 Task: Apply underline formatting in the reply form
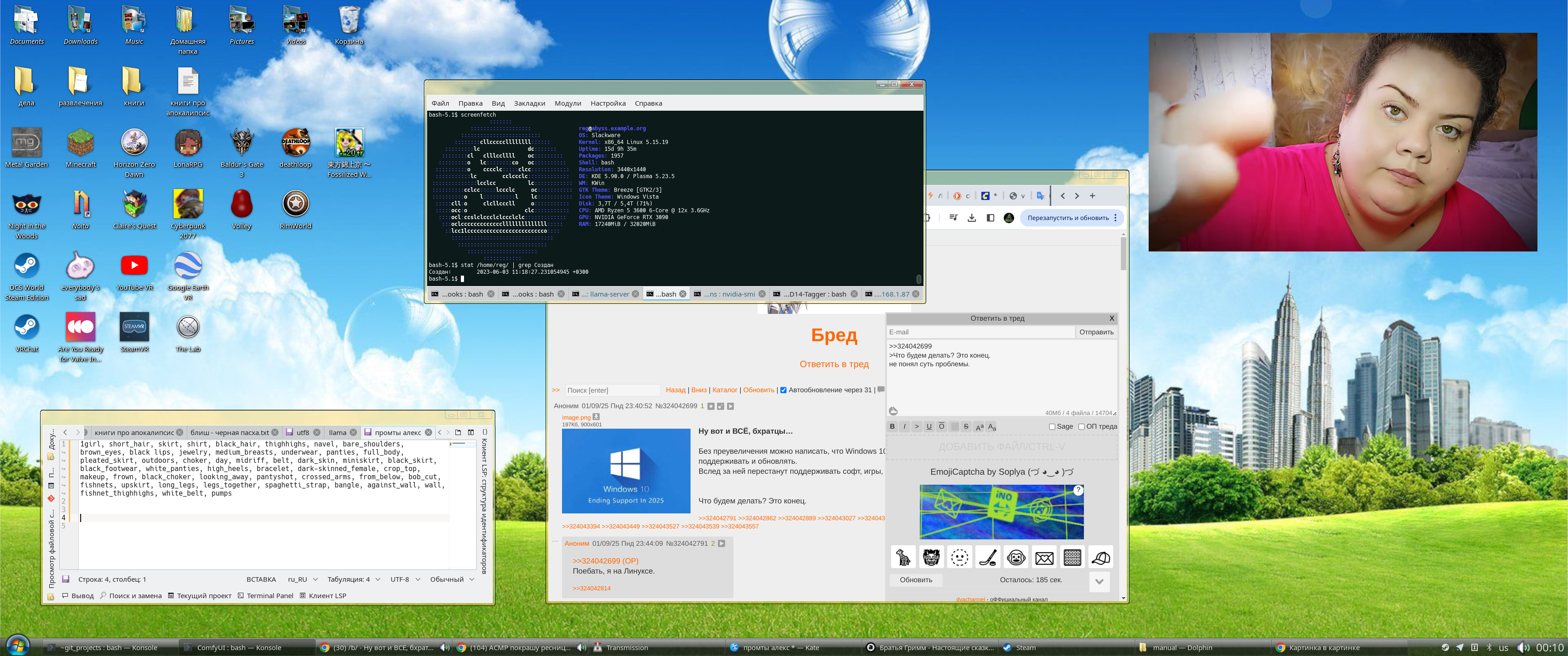[x=929, y=426]
